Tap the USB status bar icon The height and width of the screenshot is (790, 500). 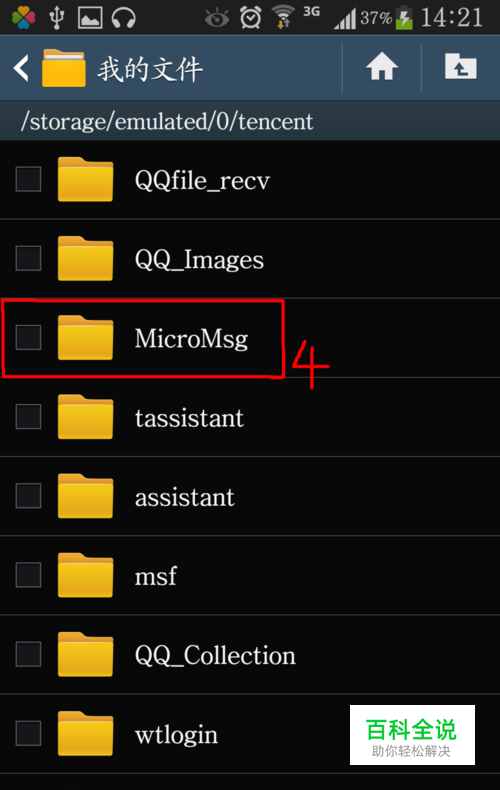56,18
